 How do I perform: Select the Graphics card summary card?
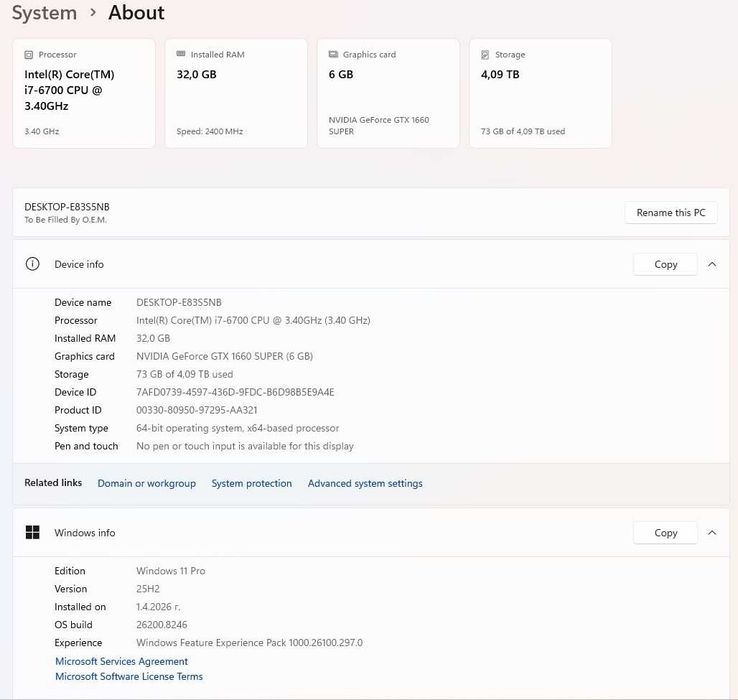pos(388,93)
